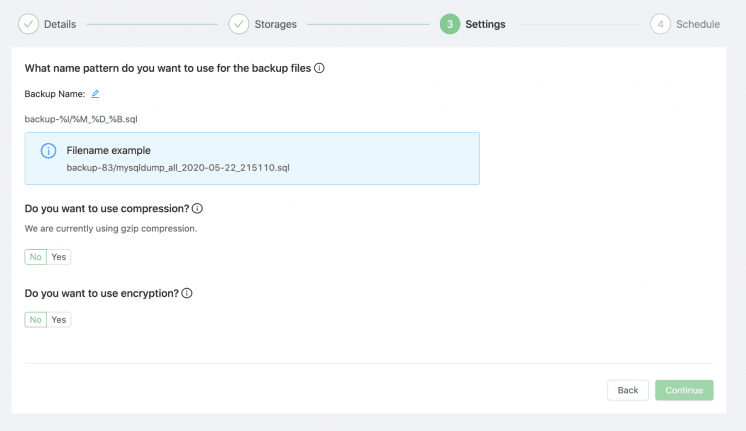Image resolution: width=746 pixels, height=431 pixels.
Task: Show info tooltip for encryption question
Action: (x=186, y=294)
